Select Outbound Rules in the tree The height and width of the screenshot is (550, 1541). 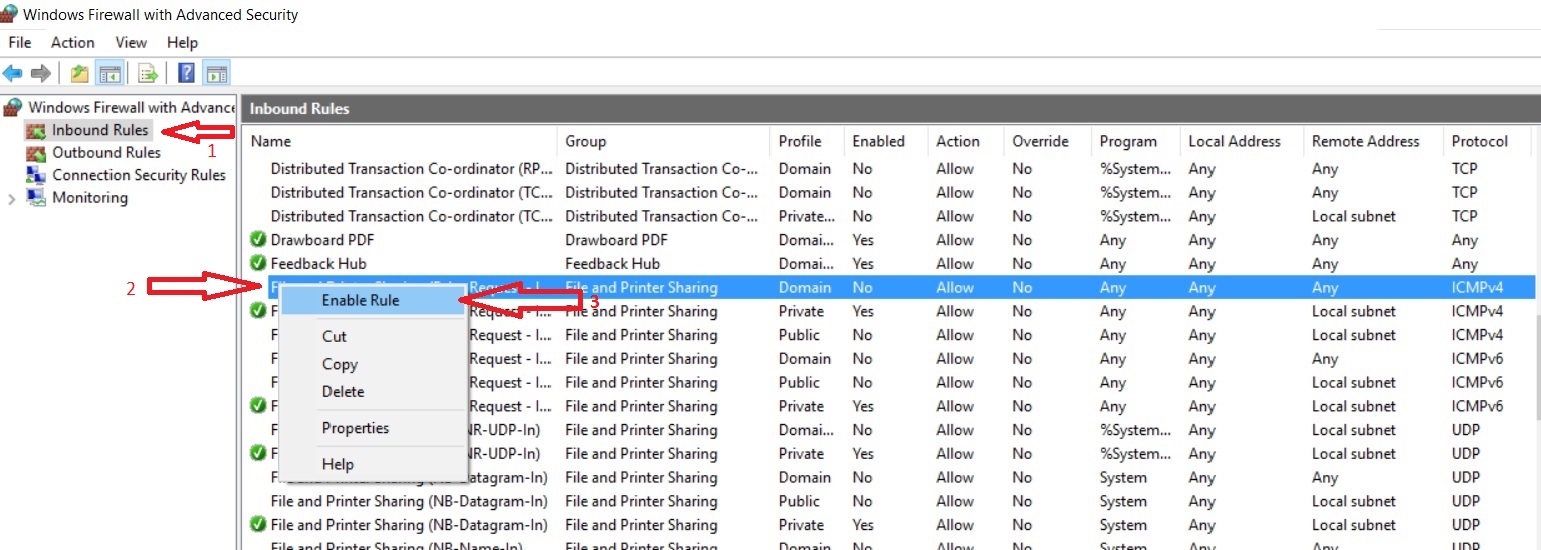(x=106, y=153)
